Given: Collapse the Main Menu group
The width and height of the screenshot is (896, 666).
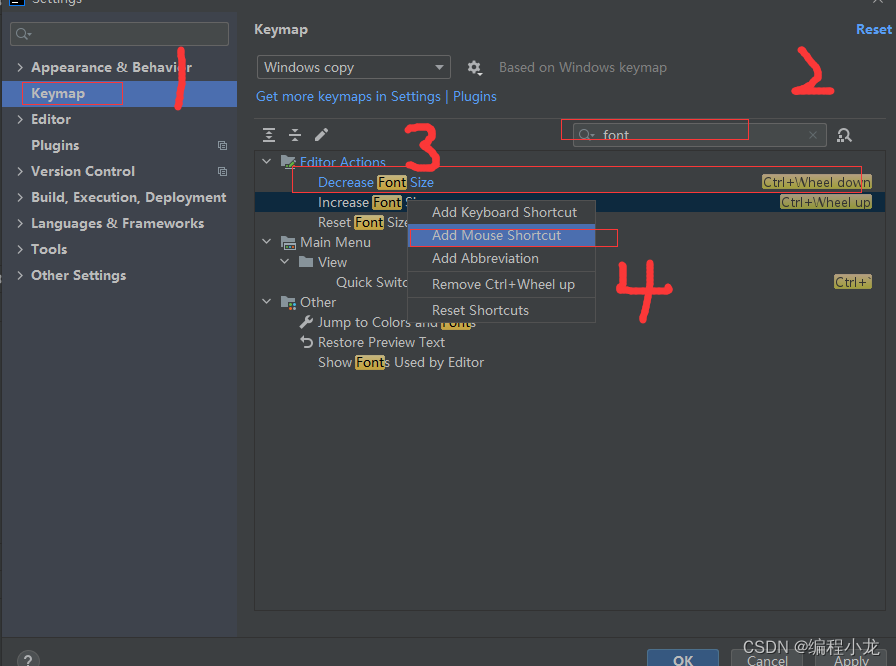Looking at the screenshot, I should coord(266,242).
